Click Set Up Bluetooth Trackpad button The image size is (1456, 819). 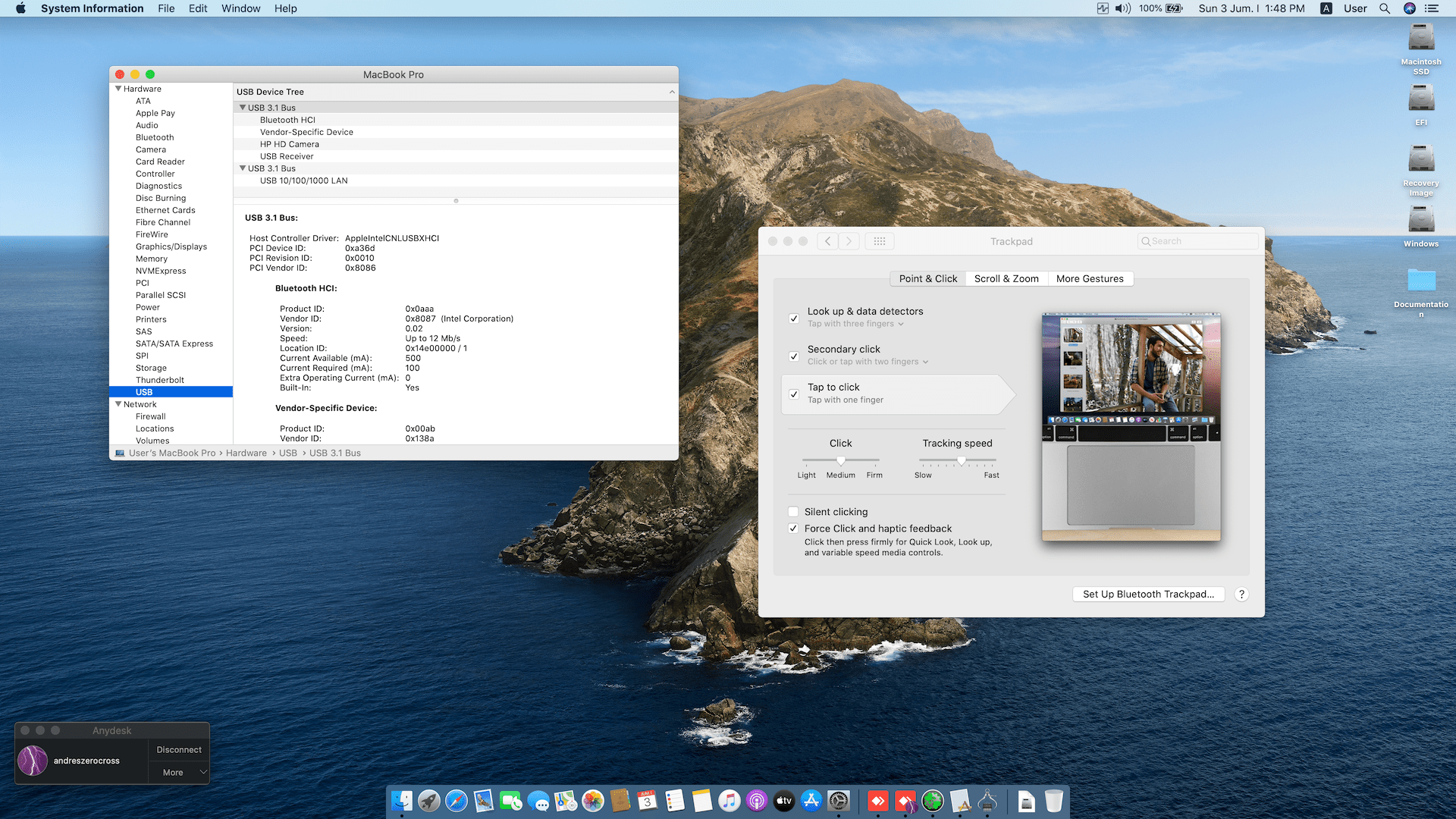pyautogui.click(x=1148, y=595)
